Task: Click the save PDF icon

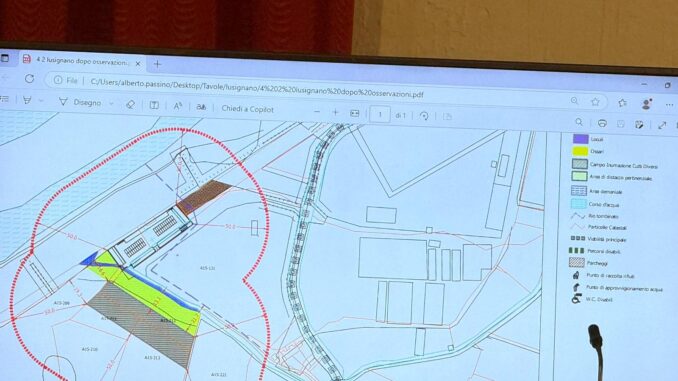Action: [620, 125]
